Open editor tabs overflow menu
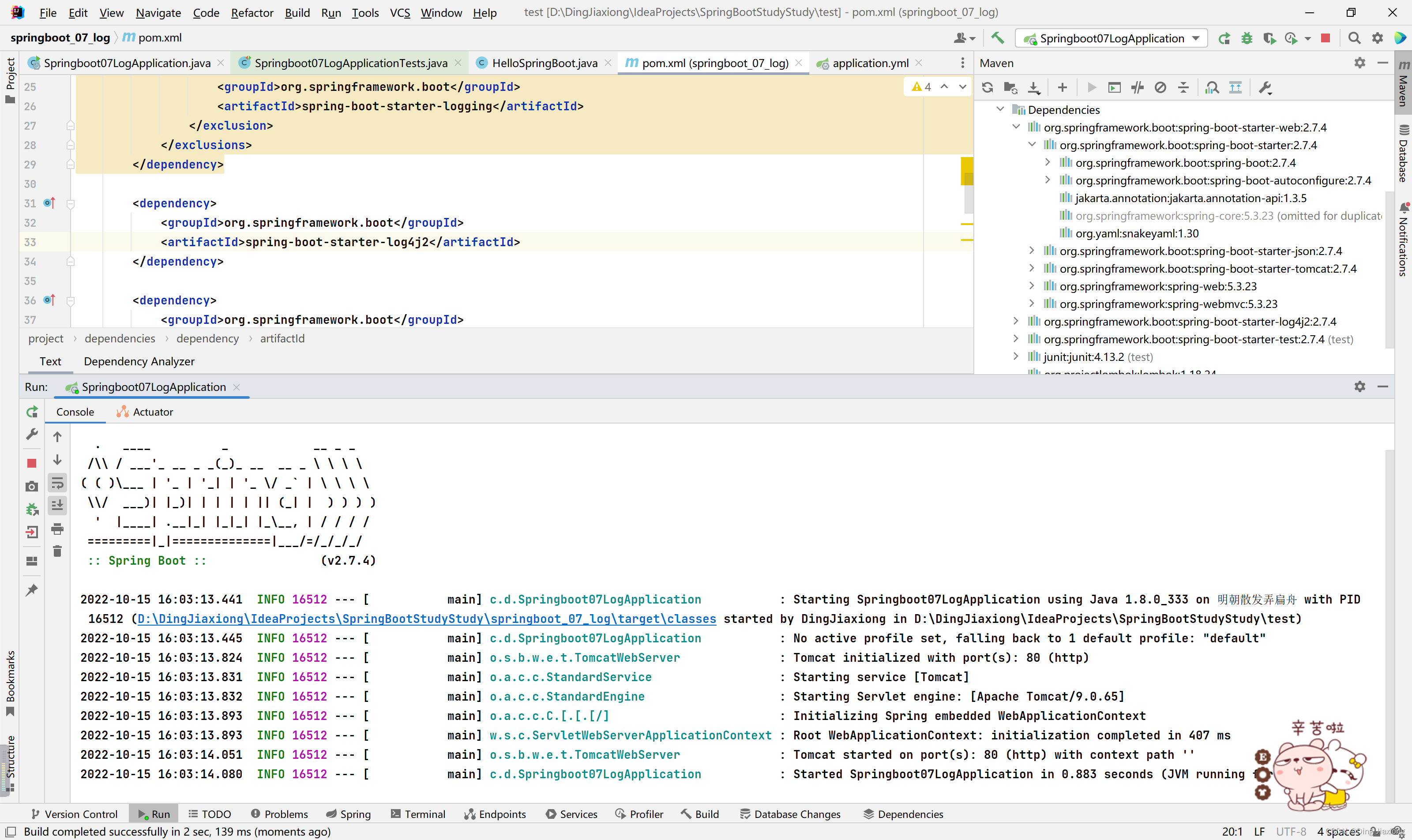 click(x=962, y=63)
